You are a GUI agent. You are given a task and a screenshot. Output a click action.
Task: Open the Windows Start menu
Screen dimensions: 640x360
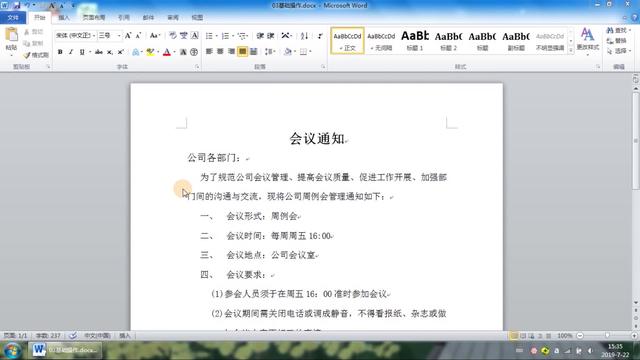click(x=12, y=351)
